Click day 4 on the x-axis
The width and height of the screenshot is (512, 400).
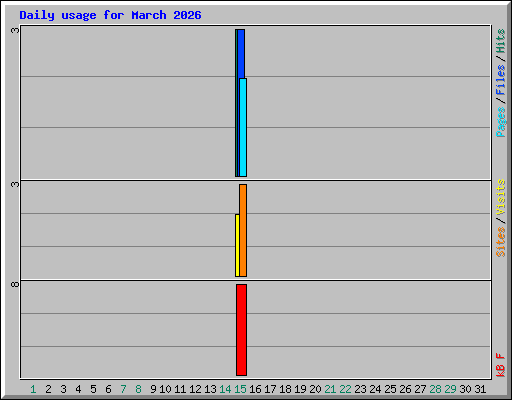(78, 389)
